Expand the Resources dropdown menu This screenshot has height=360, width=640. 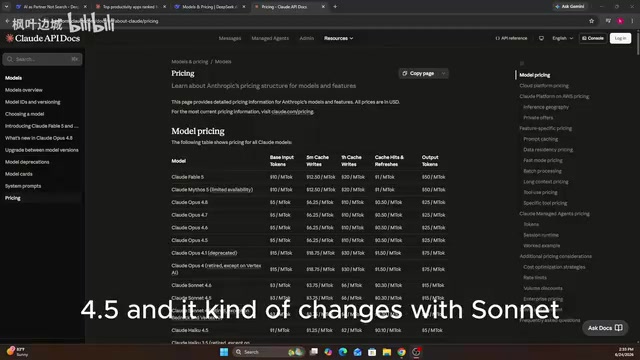338,38
